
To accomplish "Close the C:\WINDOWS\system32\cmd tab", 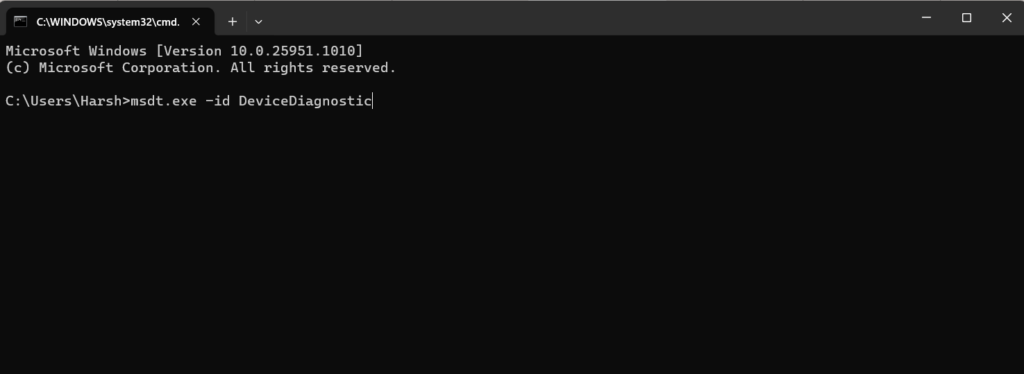I will tap(196, 22).
